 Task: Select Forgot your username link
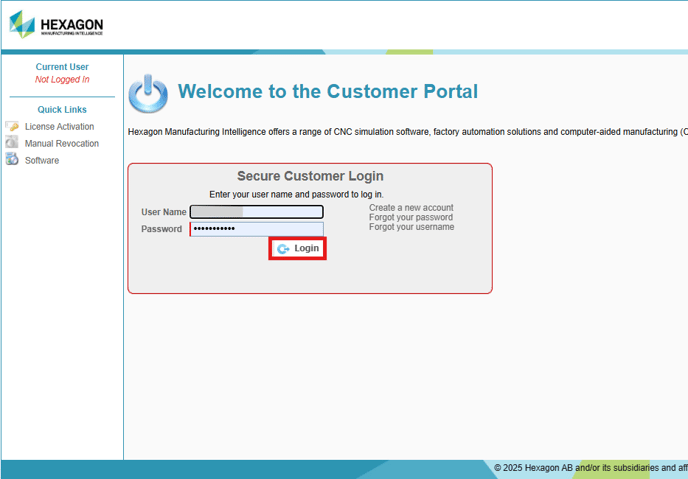[x=411, y=228]
